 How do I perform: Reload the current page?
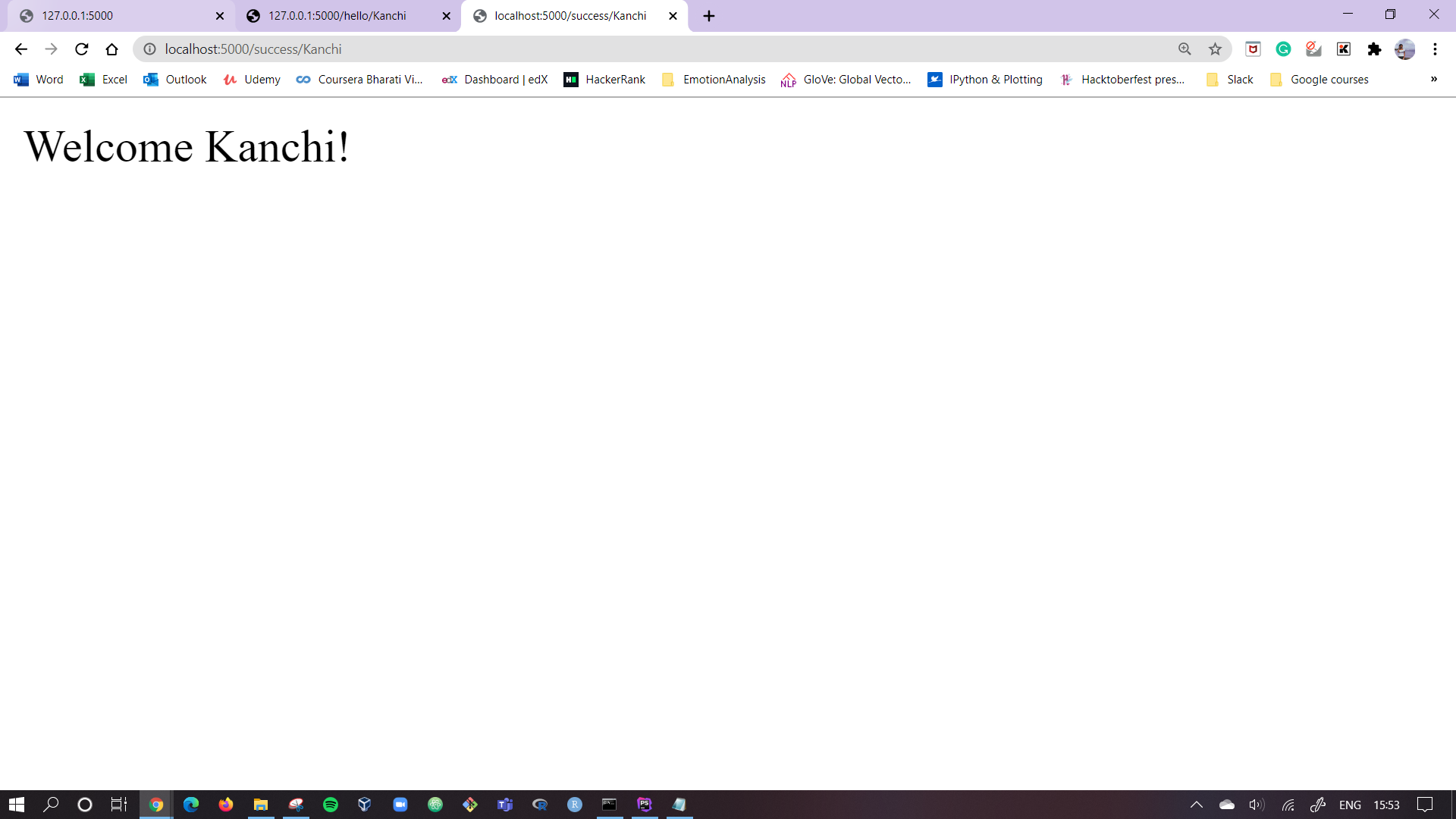(x=82, y=49)
